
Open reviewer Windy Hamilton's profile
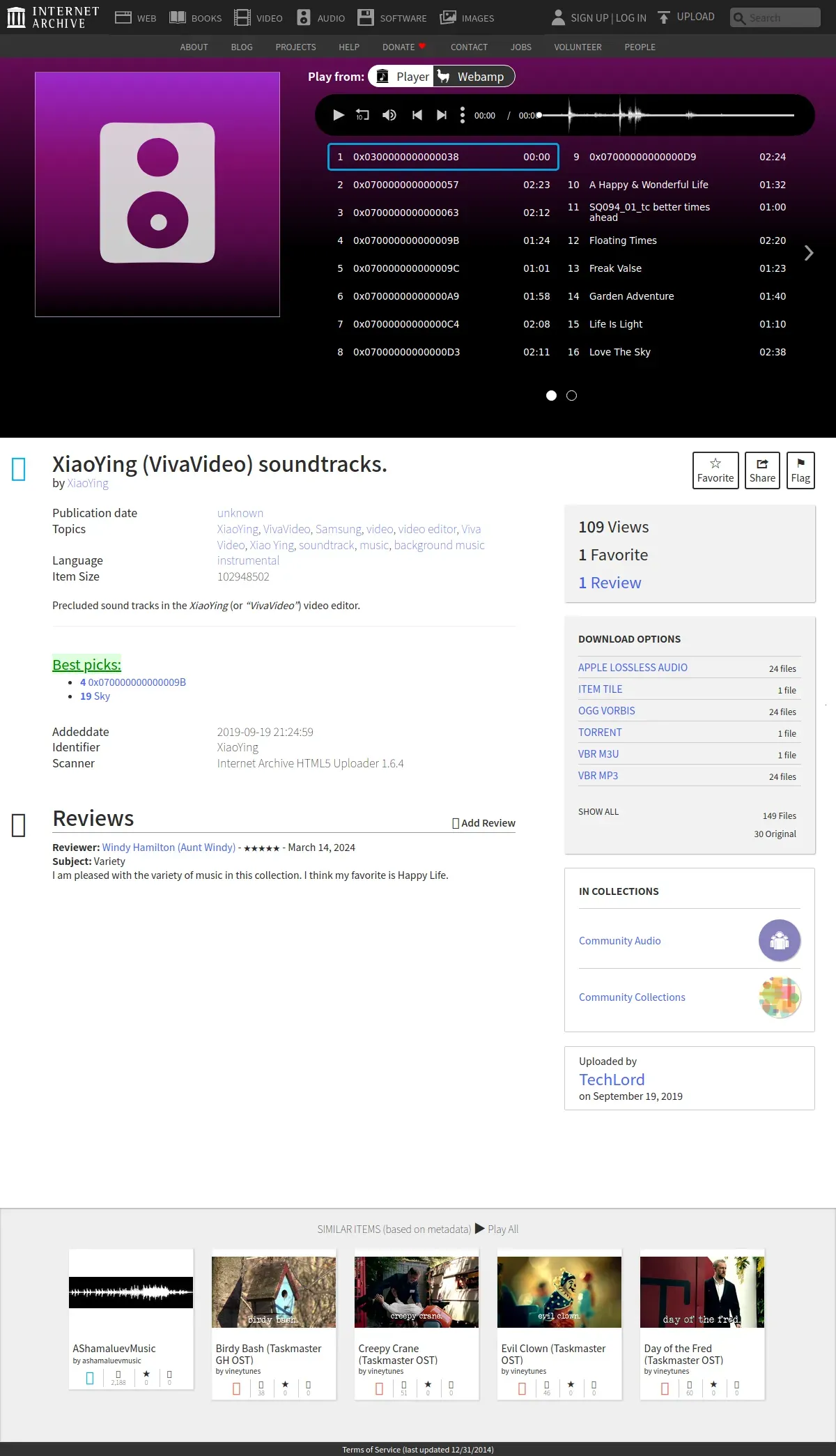(x=169, y=848)
